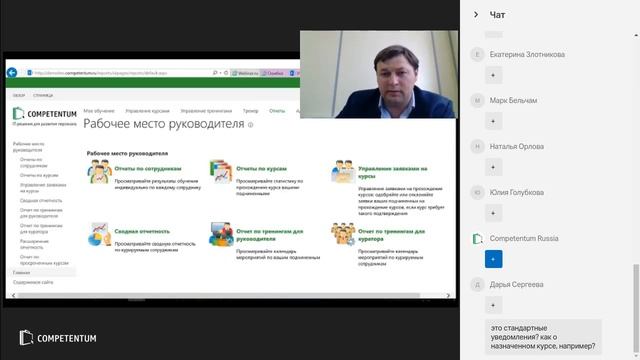Click the browser address bar URL

(x=101, y=73)
